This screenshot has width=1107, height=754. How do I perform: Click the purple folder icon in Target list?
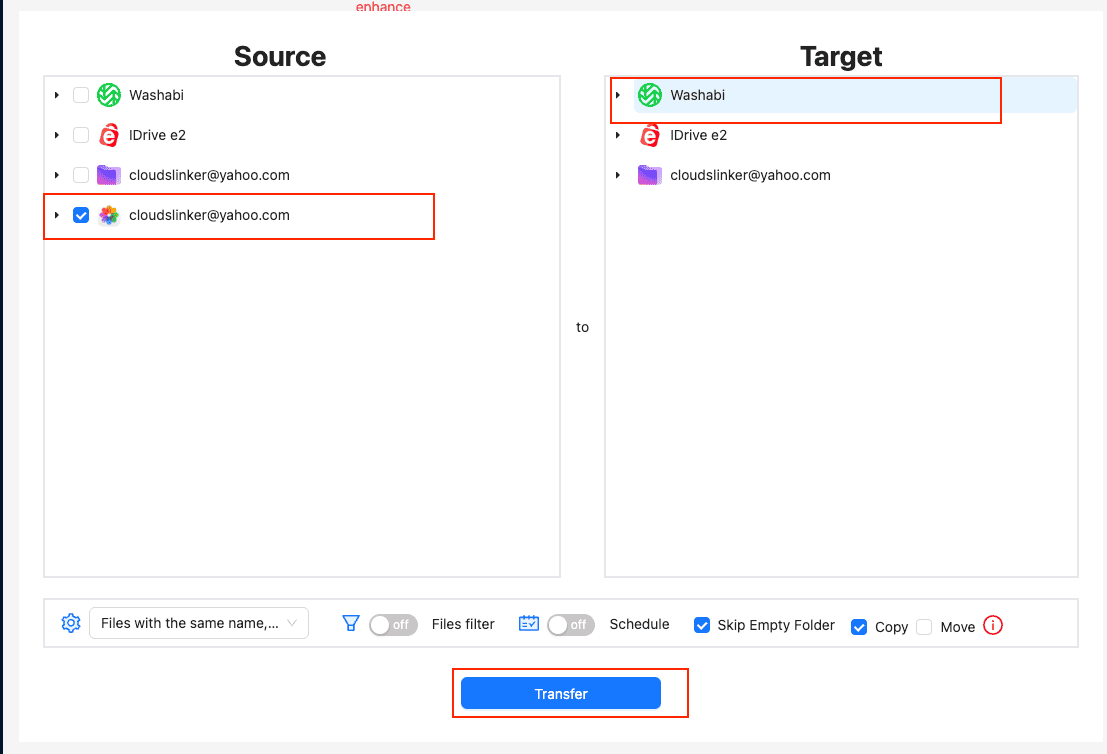click(x=650, y=176)
